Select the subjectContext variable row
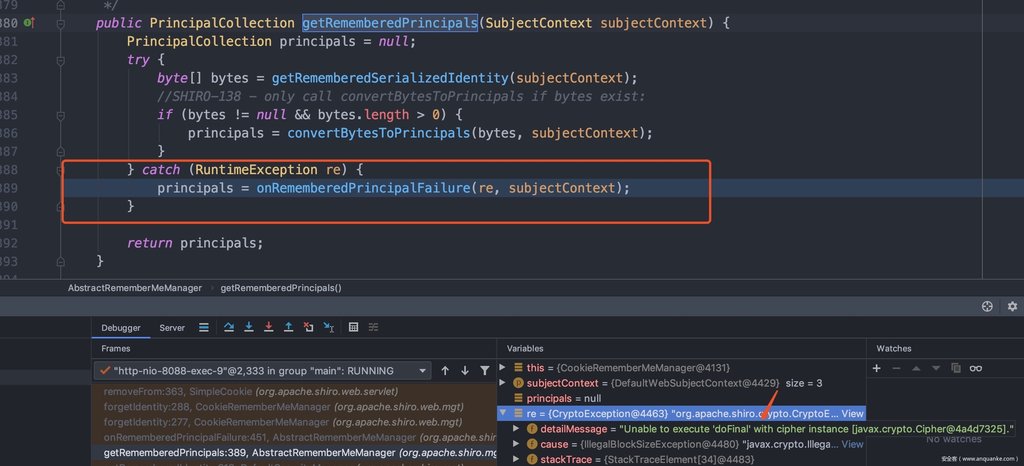The height and width of the screenshot is (466, 1024). tap(682, 383)
